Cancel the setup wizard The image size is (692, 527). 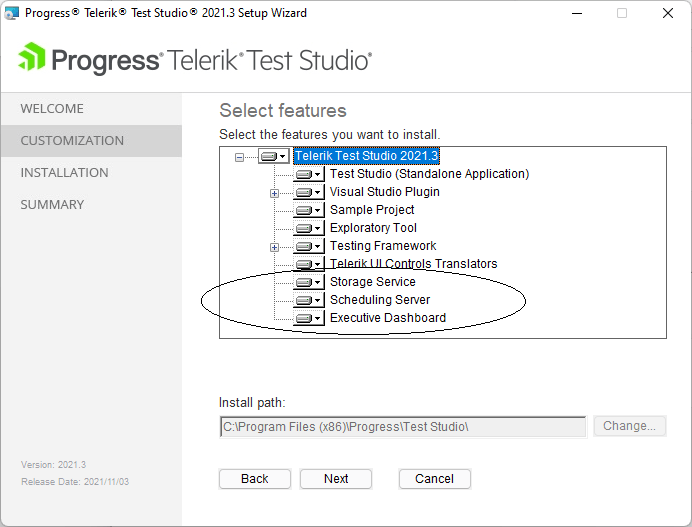[435, 479]
